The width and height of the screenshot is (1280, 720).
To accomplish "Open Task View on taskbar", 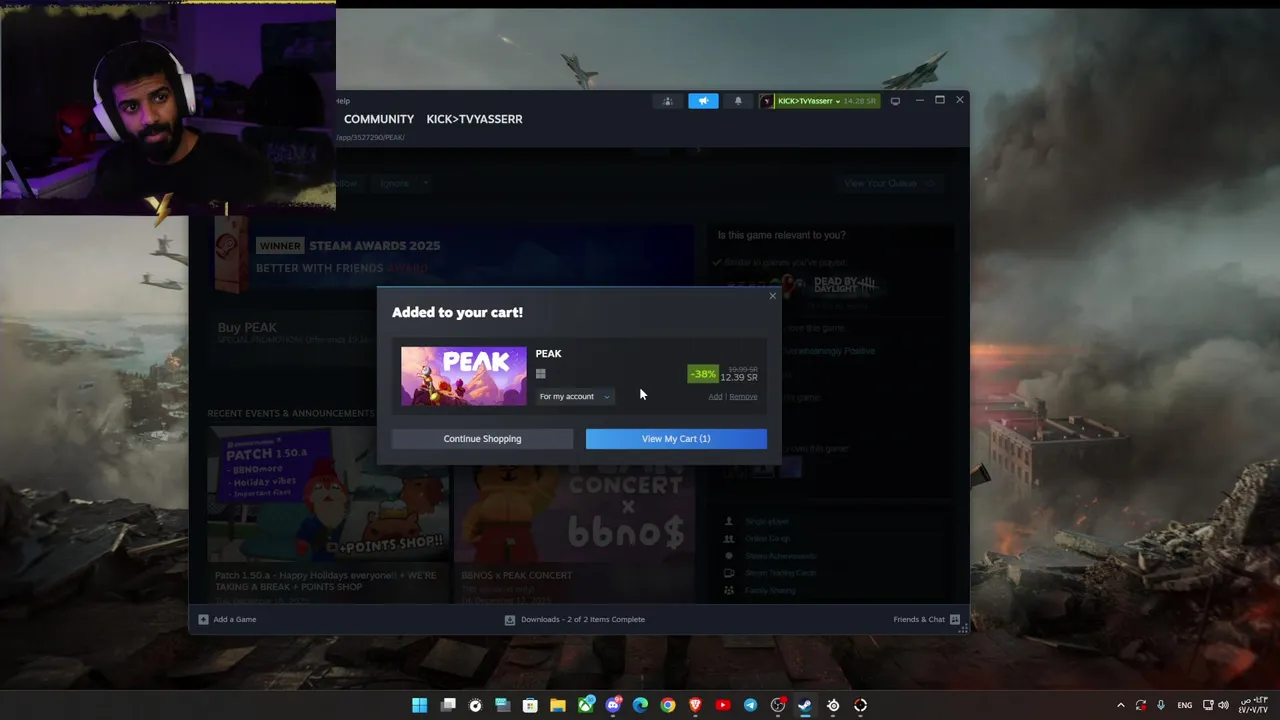I will [x=448, y=705].
